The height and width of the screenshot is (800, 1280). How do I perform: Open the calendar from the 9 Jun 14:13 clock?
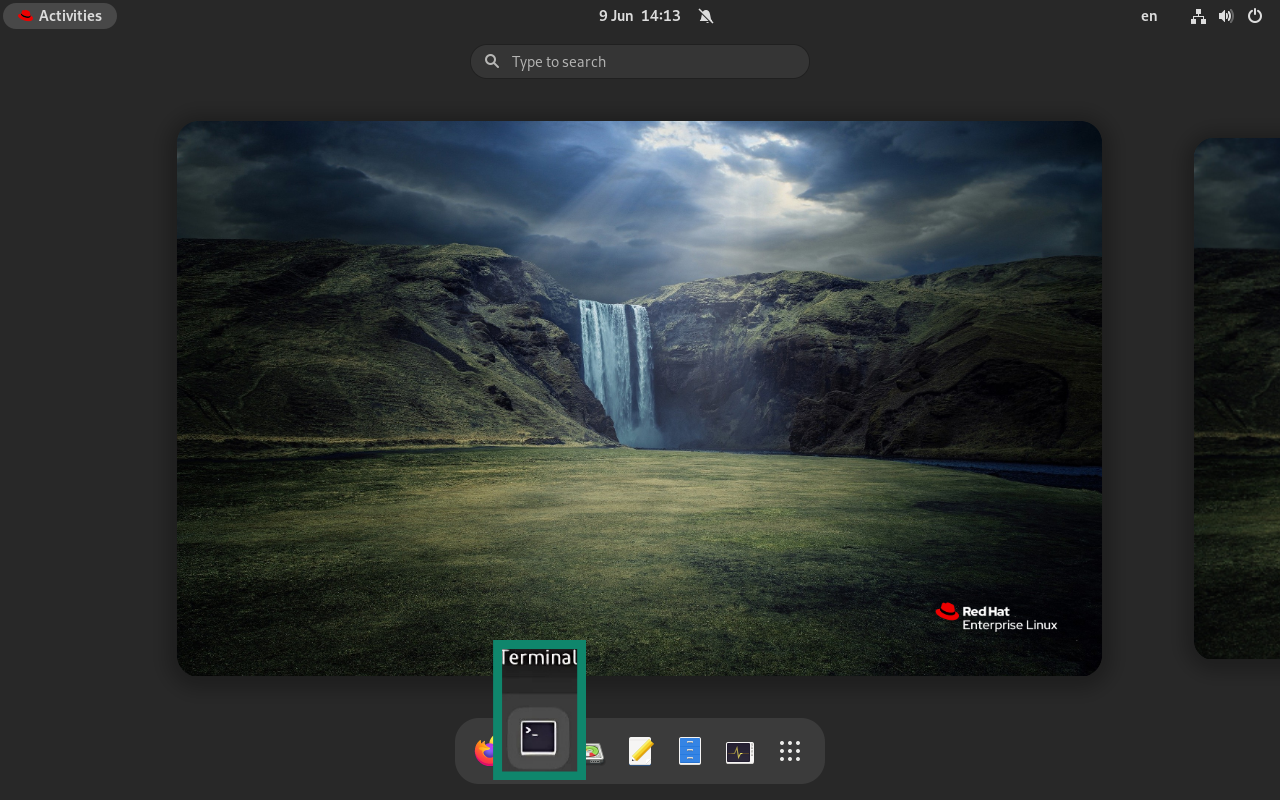click(x=639, y=16)
